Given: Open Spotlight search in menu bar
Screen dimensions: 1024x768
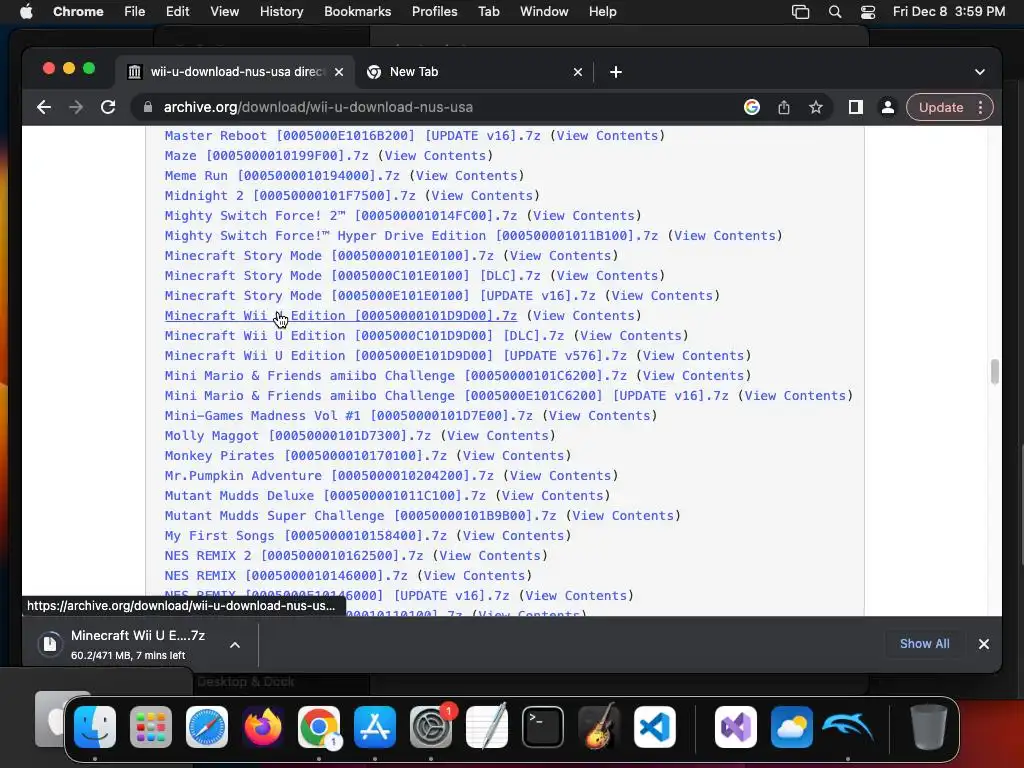Looking at the screenshot, I should coord(835,12).
